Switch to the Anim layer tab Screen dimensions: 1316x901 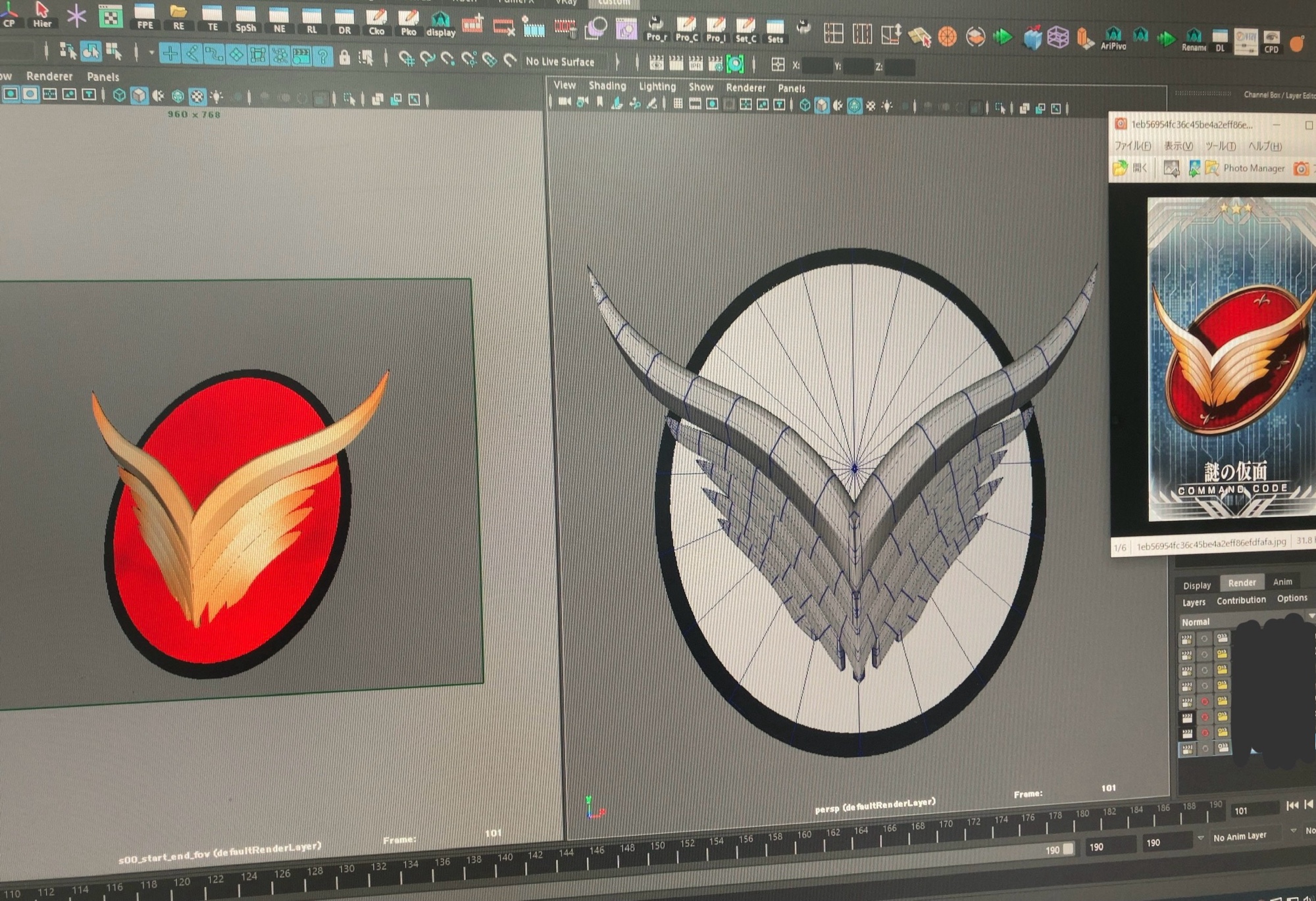pyautogui.click(x=1282, y=581)
